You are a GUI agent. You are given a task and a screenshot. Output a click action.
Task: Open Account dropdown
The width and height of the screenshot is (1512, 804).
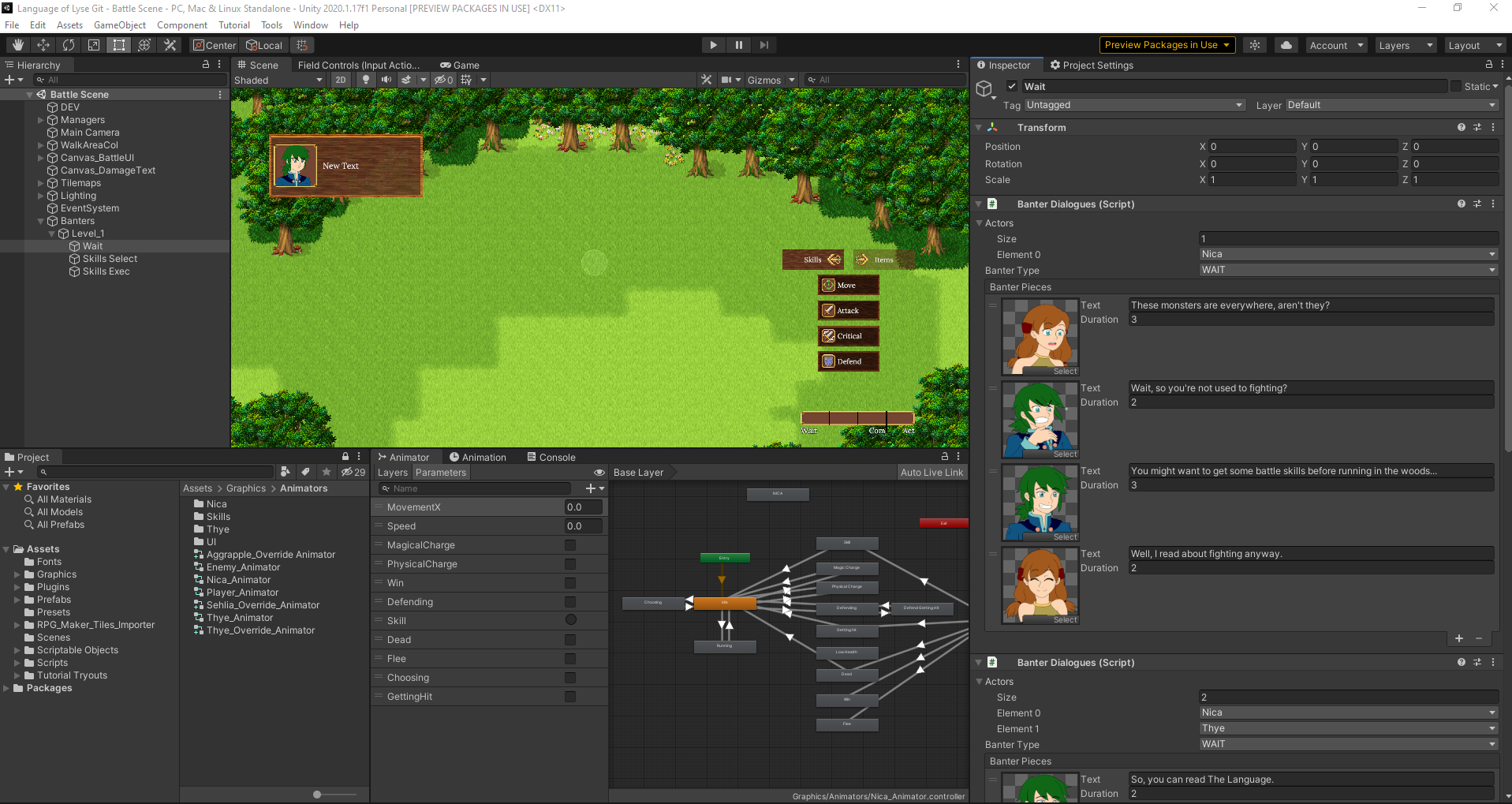[1337, 45]
